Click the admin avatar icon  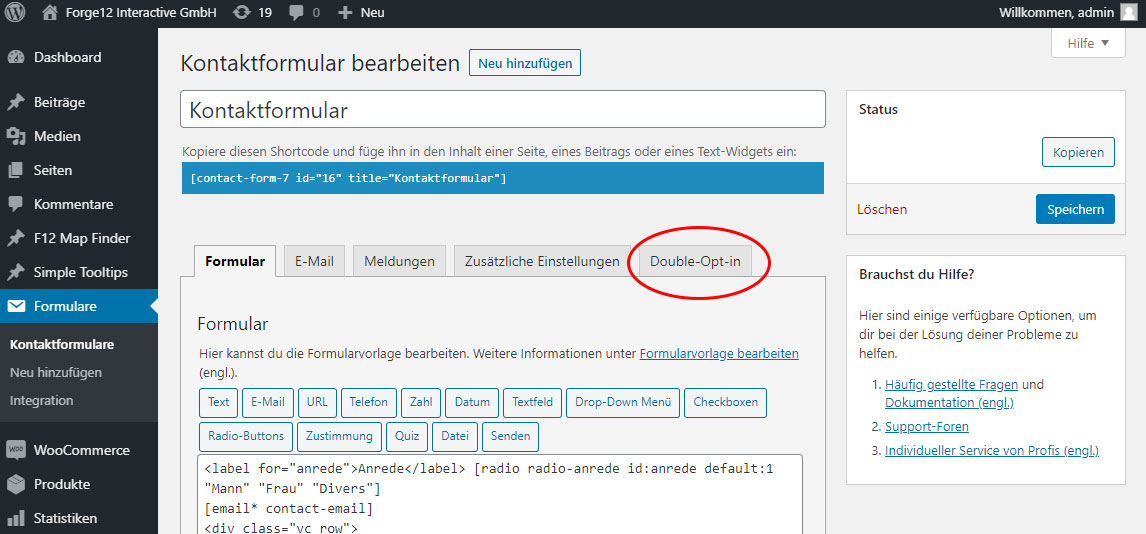click(x=1128, y=12)
